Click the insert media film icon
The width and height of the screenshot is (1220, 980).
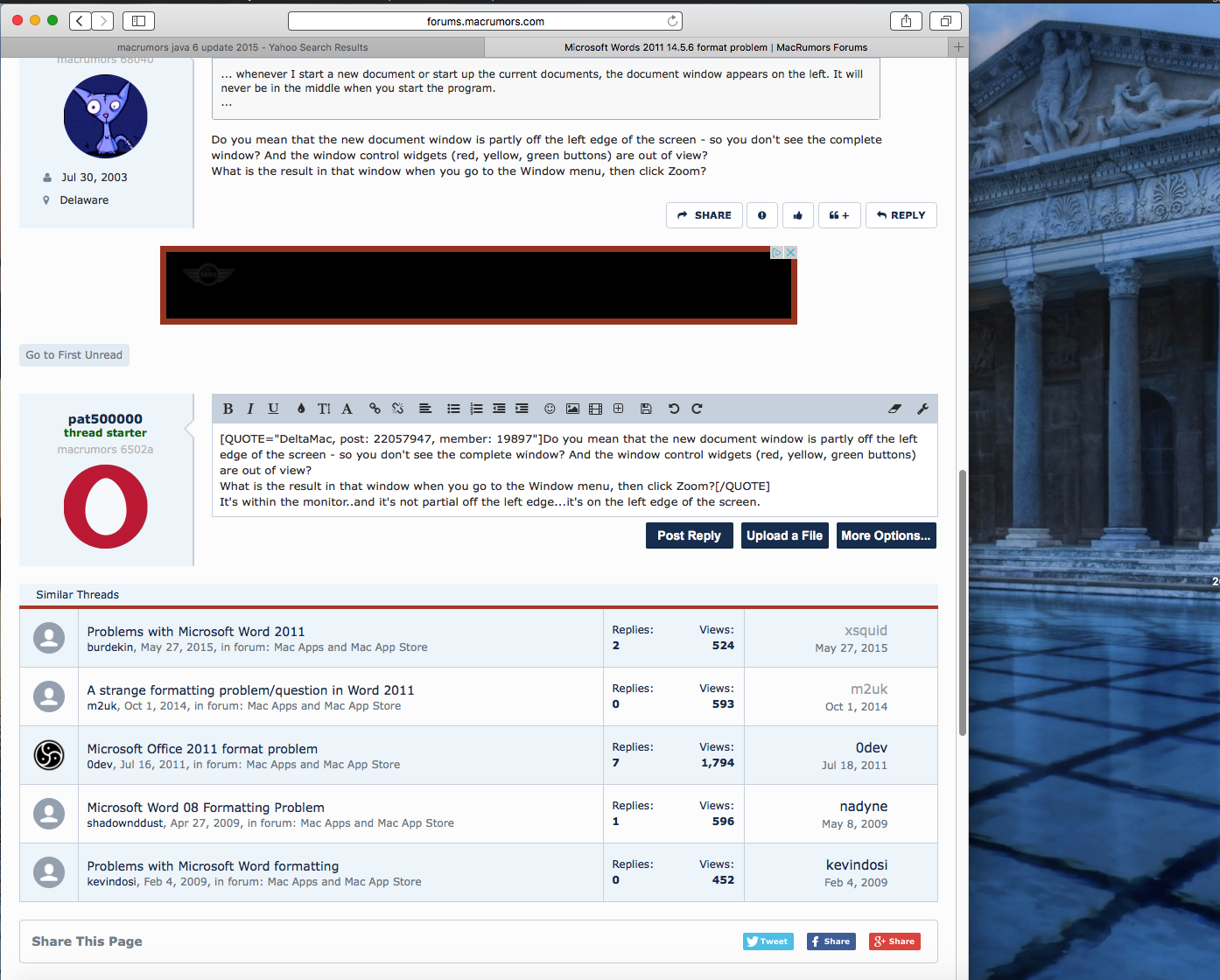pyautogui.click(x=596, y=409)
